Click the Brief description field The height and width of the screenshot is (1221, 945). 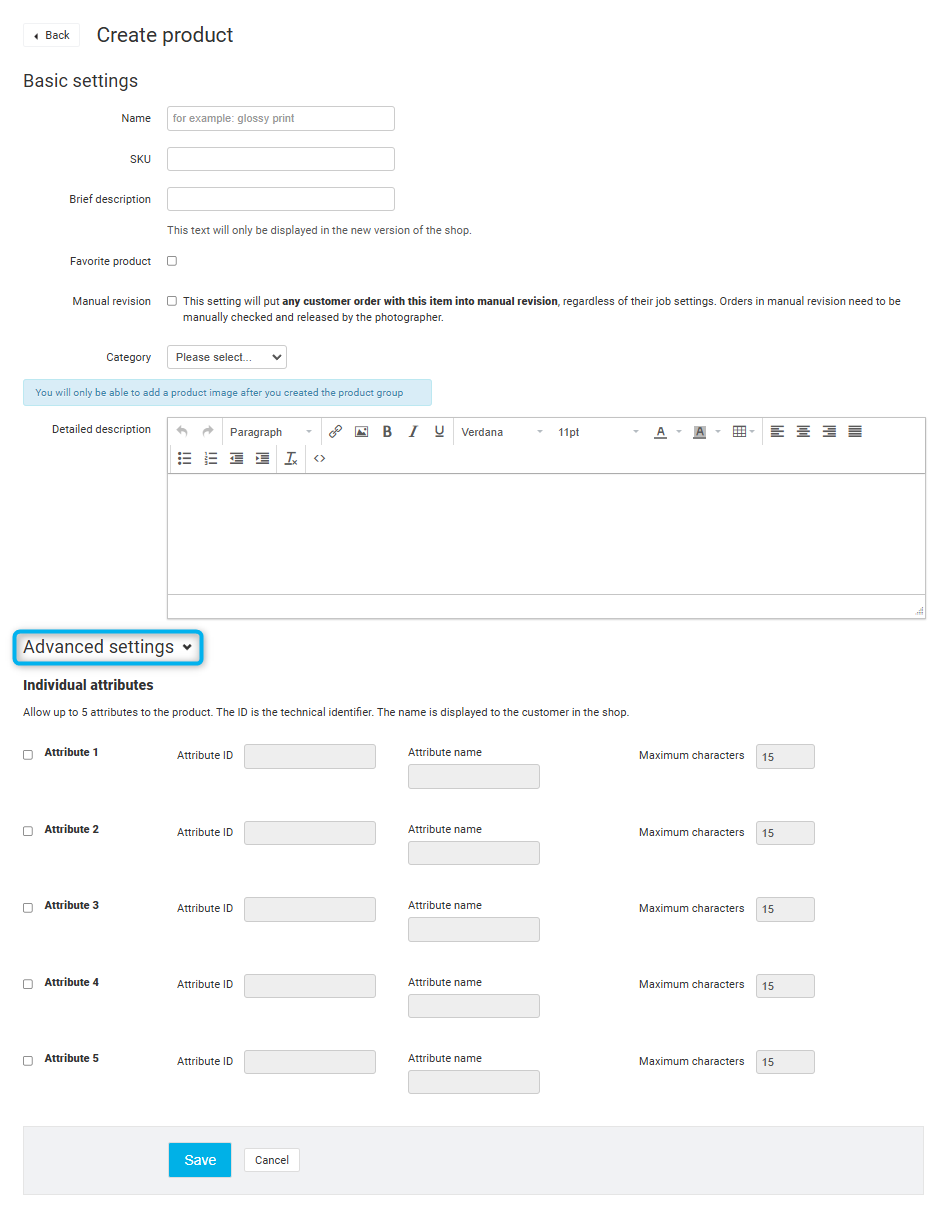coord(281,199)
